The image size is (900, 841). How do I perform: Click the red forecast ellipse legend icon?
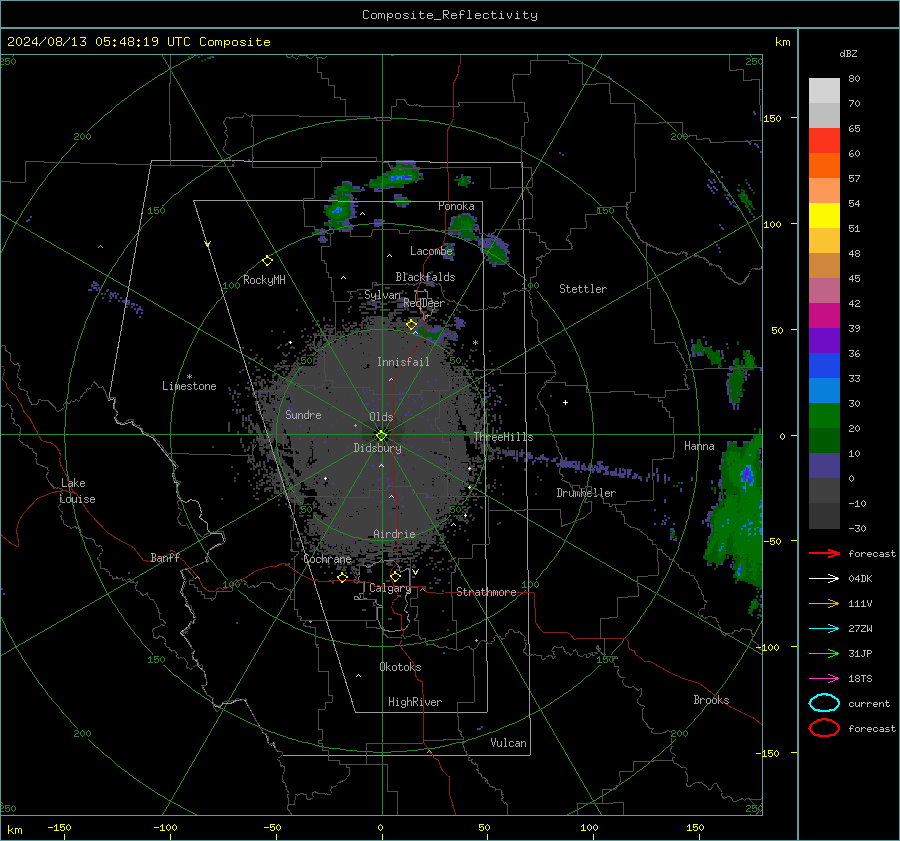[x=824, y=728]
